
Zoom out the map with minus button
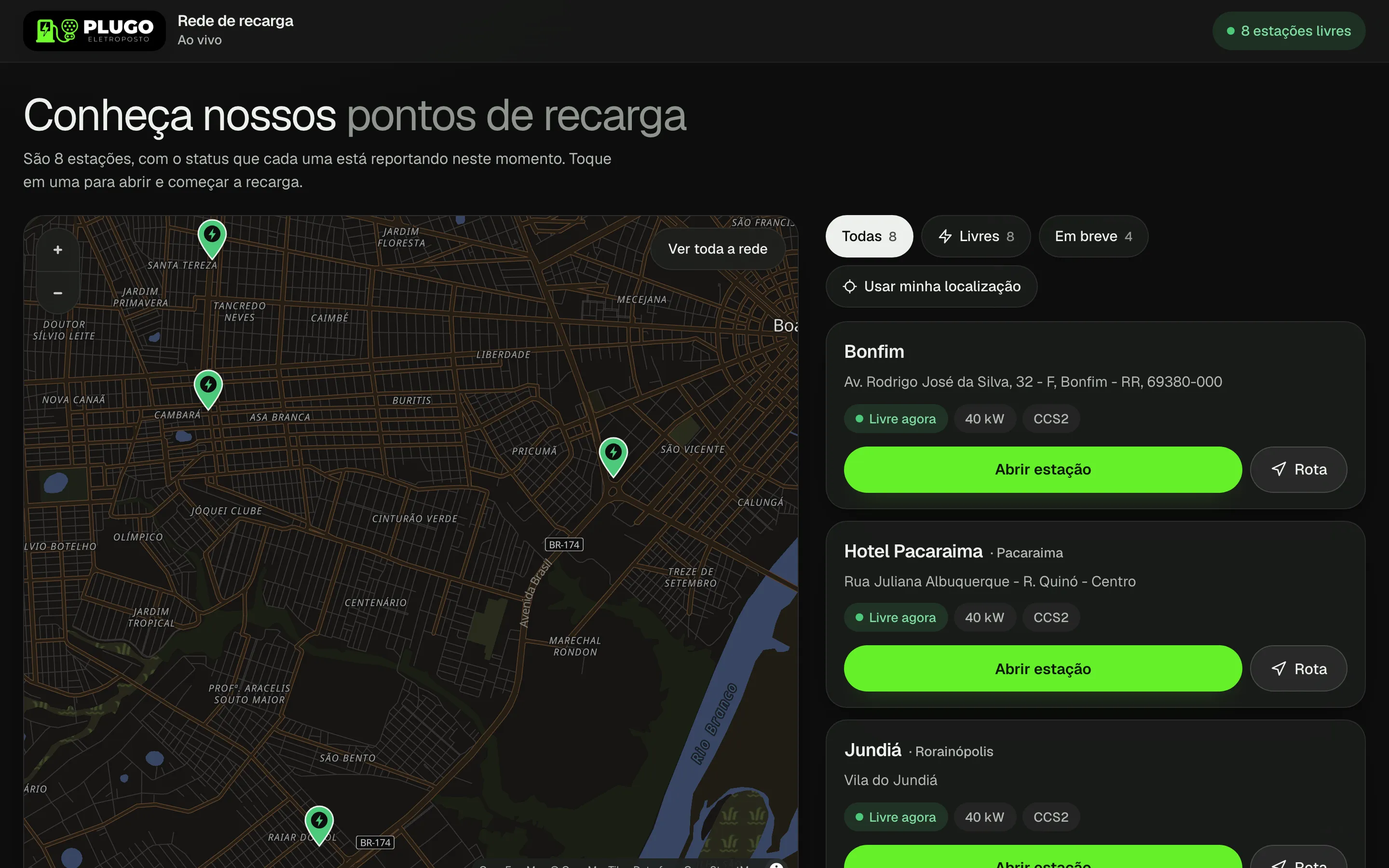(x=58, y=293)
